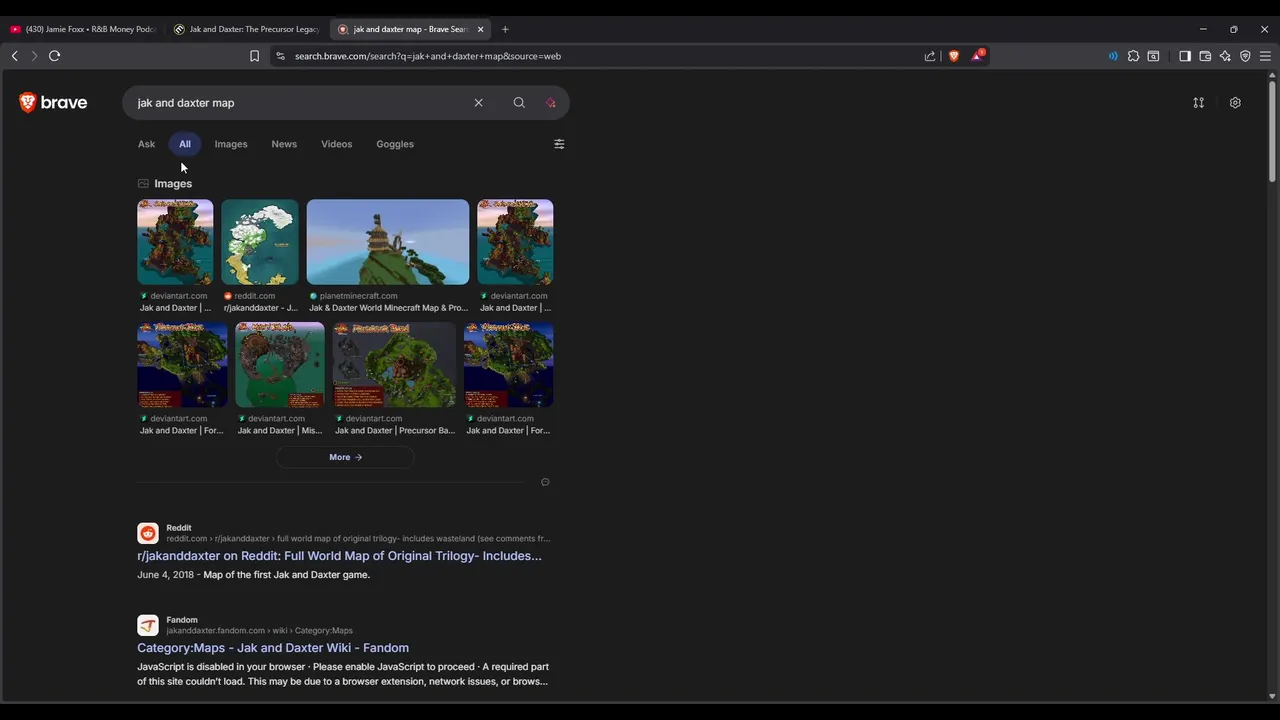Open site settings icon in address bar

[x=280, y=56]
